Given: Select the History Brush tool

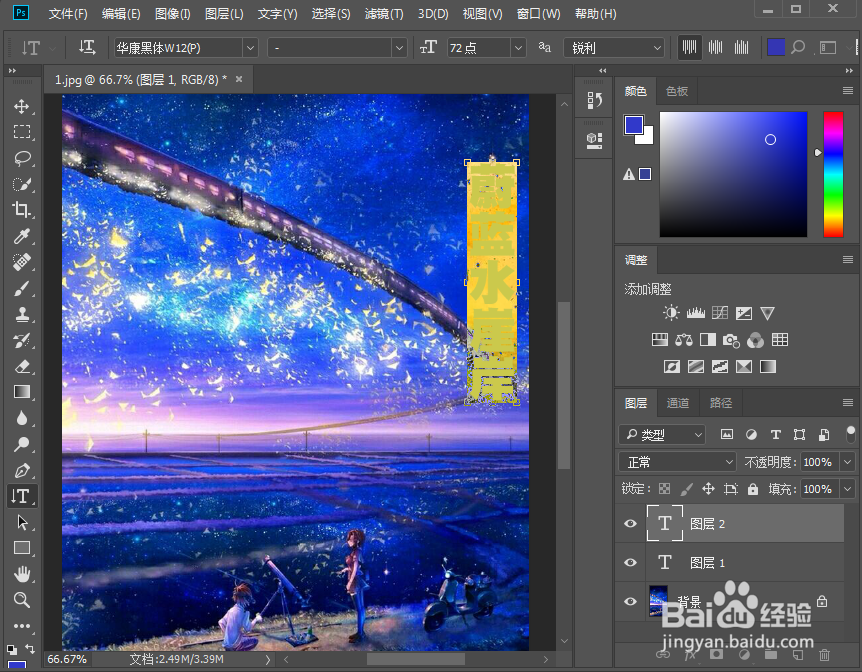Looking at the screenshot, I should point(22,340).
